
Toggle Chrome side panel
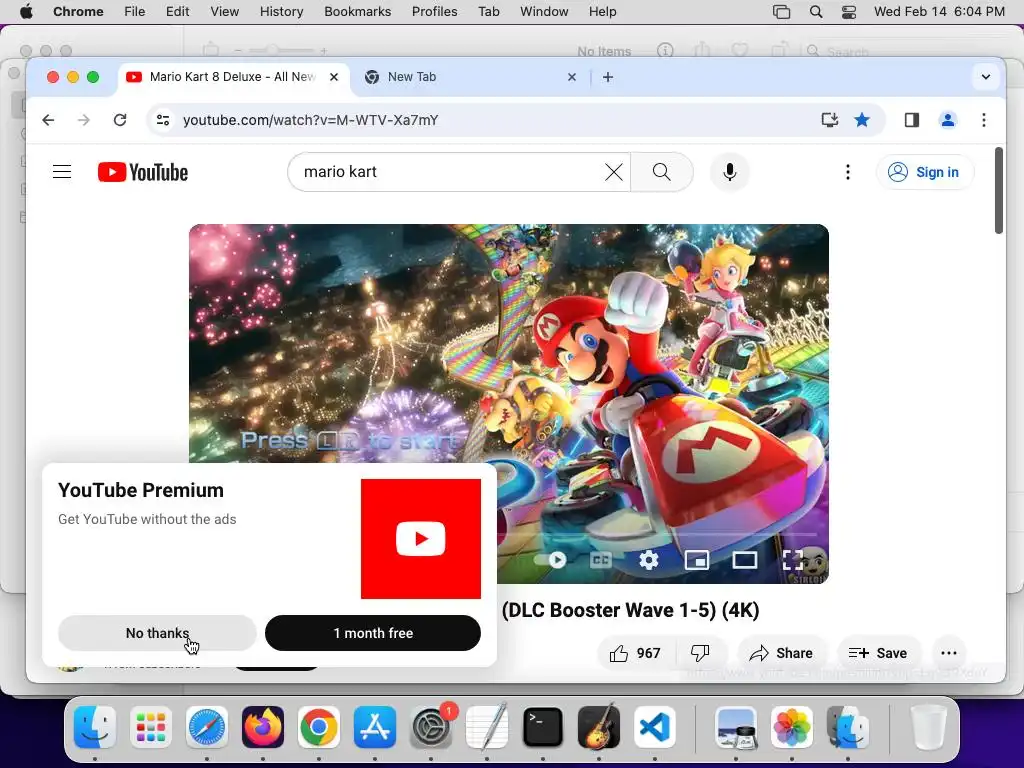[x=912, y=120]
